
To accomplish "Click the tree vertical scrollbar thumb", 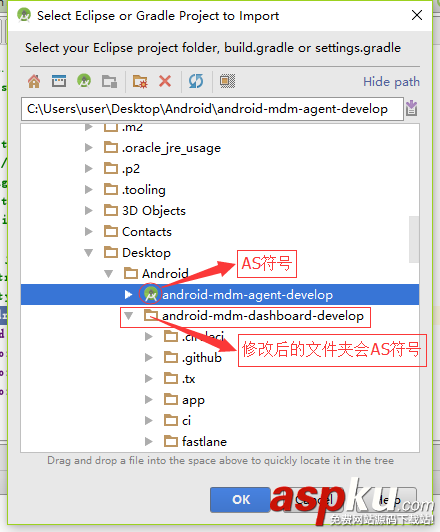I will (x=414, y=239).
